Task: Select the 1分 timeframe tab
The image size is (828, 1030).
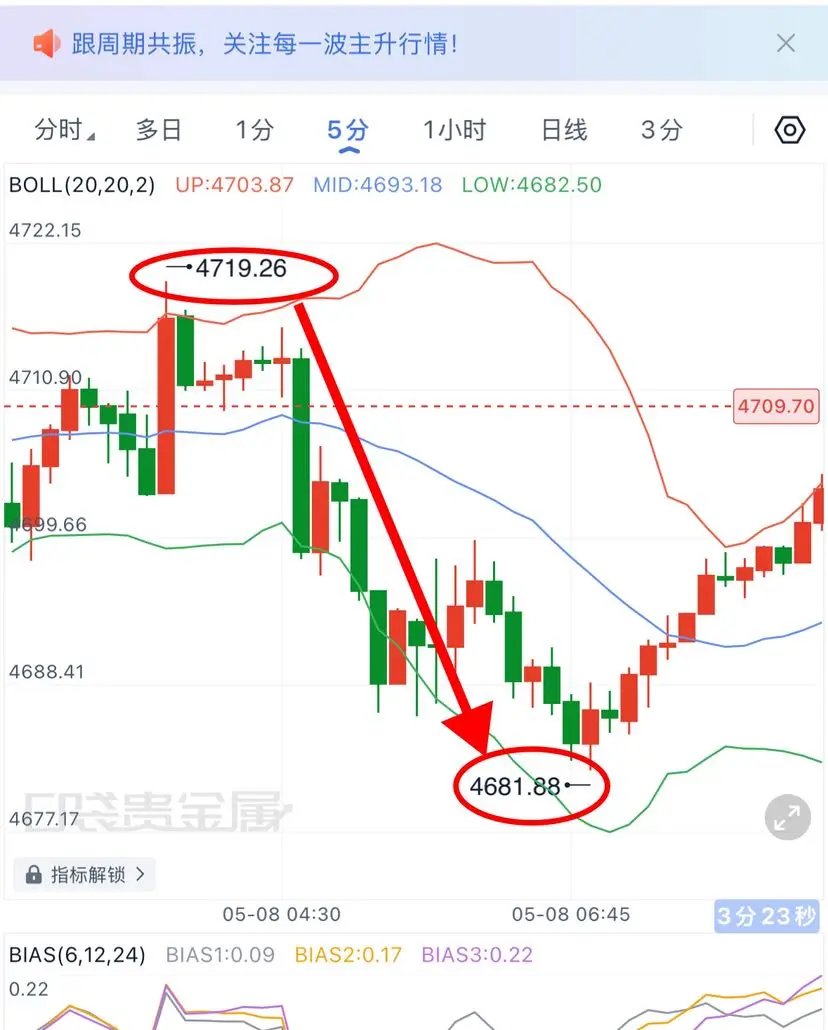Action: coord(254,130)
